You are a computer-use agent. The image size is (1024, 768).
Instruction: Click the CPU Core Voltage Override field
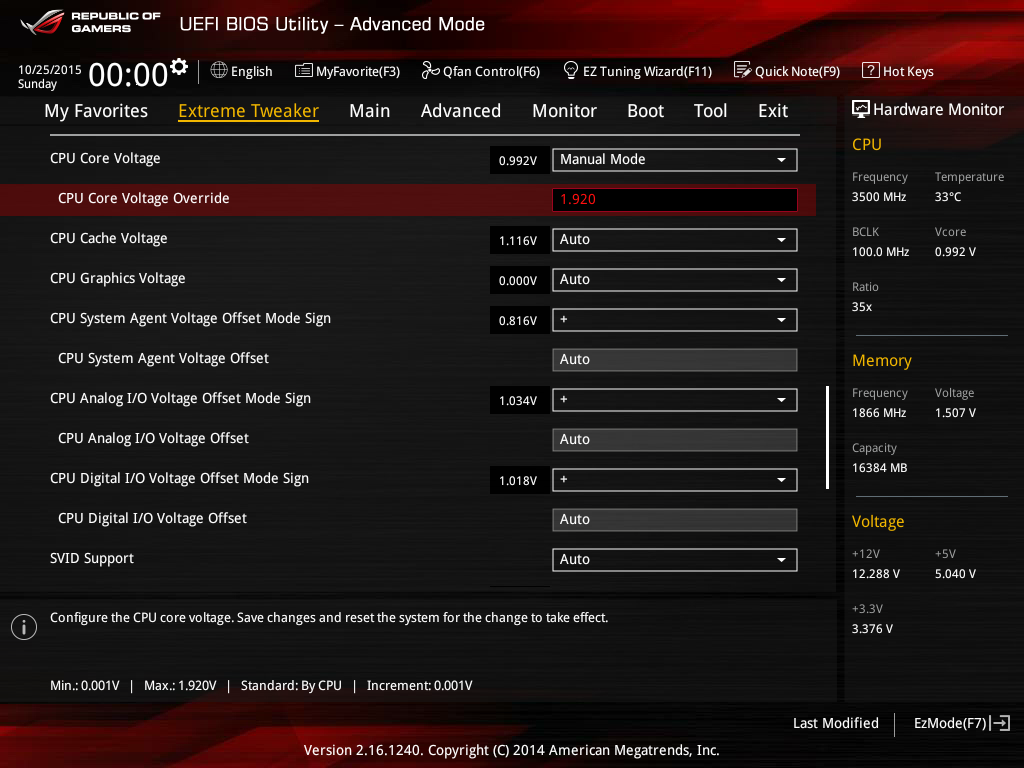675,199
